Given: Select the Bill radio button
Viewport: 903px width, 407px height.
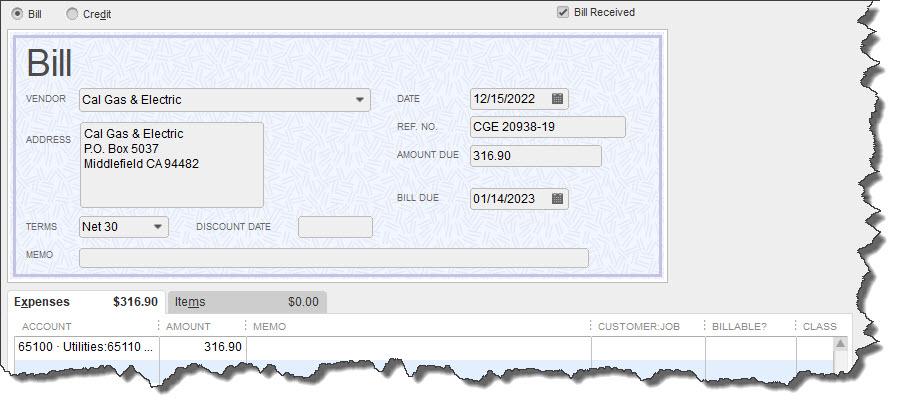Looking at the screenshot, I should pyautogui.click(x=17, y=14).
